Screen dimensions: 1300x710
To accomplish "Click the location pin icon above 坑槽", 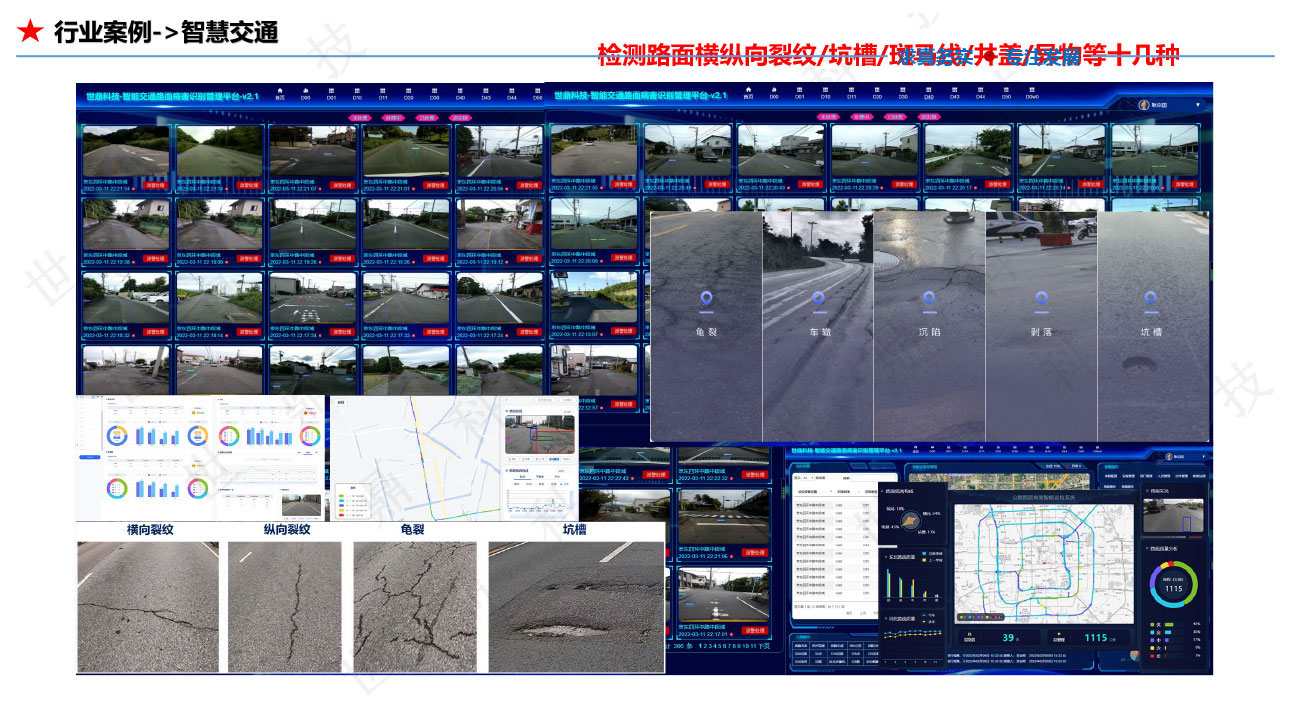I will click(1153, 297).
